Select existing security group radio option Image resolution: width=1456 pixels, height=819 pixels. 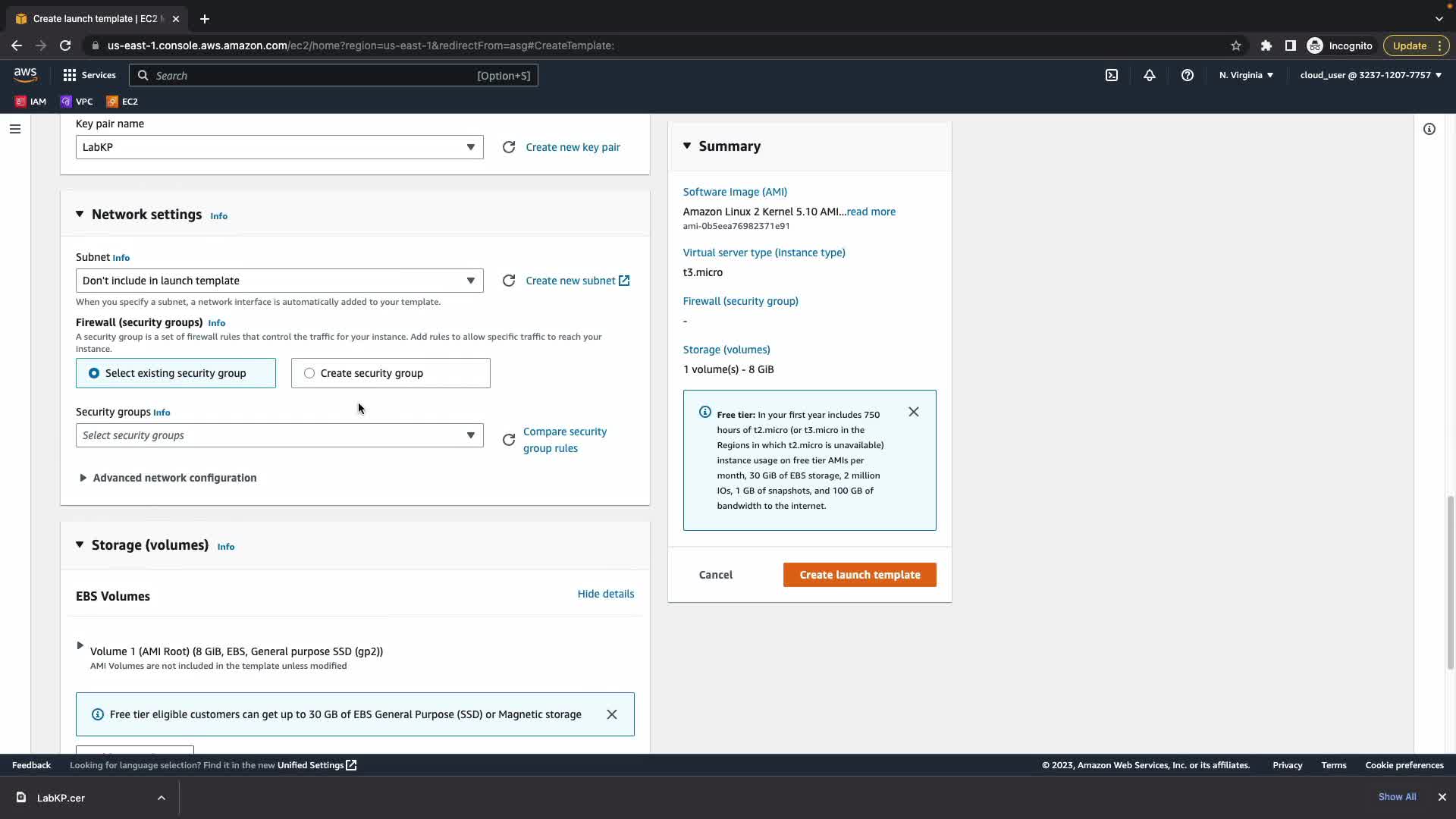(94, 373)
